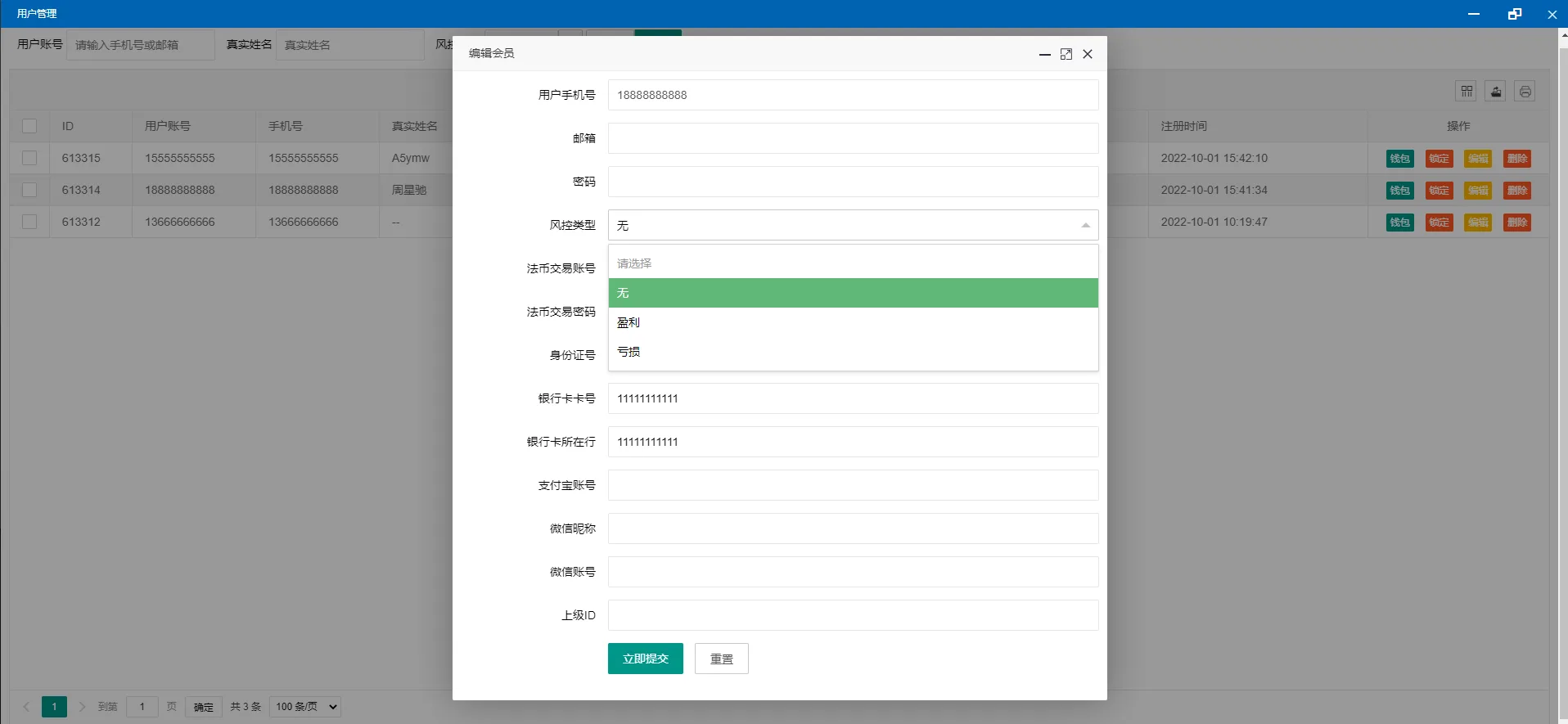This screenshot has height=724, width=1568.
Task: Go to next page arrow
Action: click(x=82, y=707)
